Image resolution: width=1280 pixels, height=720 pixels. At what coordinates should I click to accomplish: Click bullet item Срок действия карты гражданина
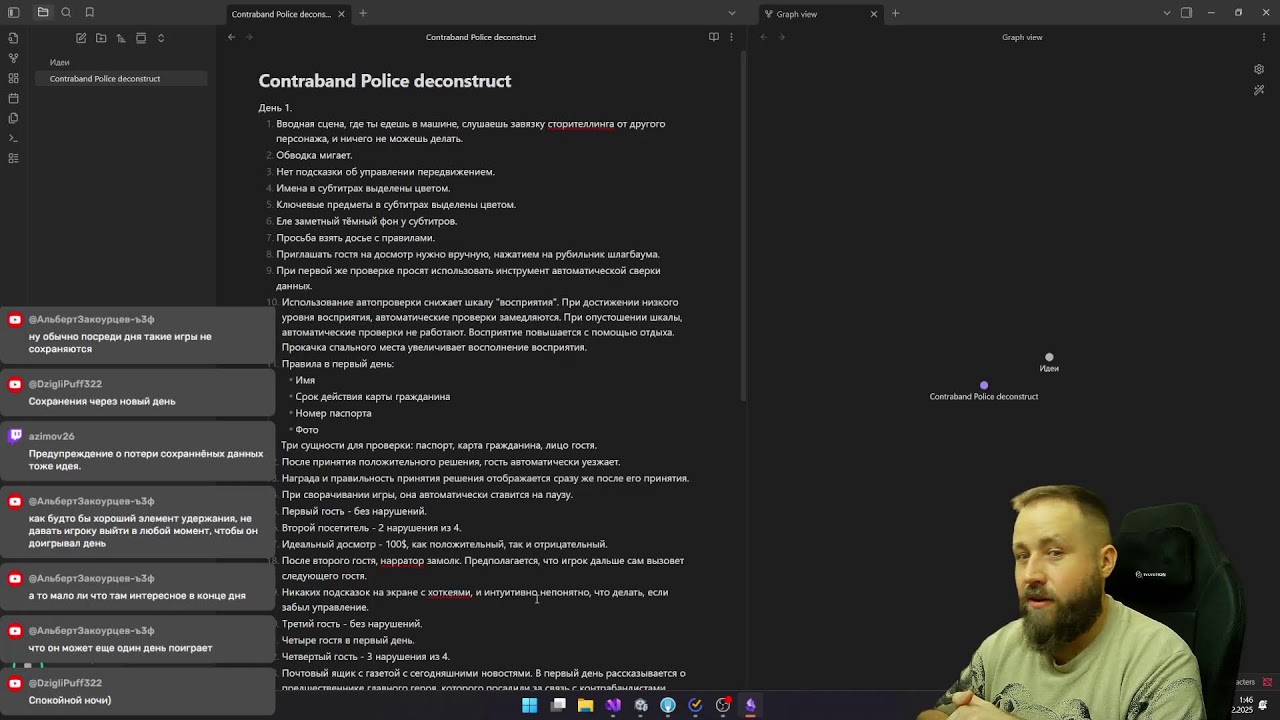click(x=372, y=397)
